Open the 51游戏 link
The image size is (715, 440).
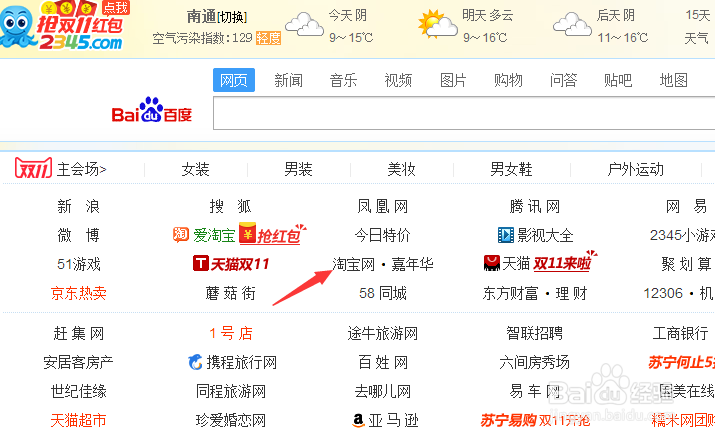[x=78, y=264]
